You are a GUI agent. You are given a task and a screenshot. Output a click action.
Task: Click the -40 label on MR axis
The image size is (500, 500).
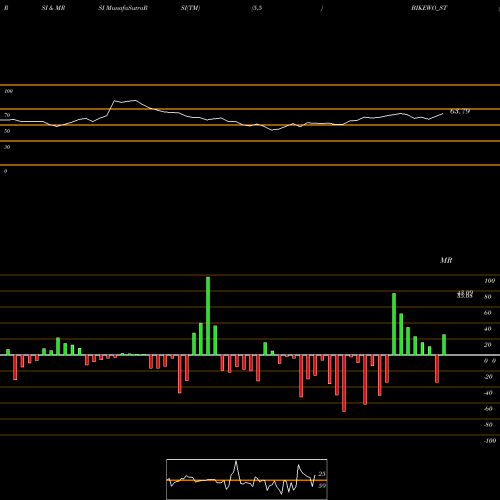tap(488, 393)
